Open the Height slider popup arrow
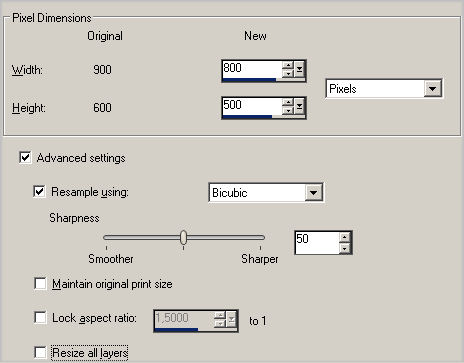 [x=299, y=106]
